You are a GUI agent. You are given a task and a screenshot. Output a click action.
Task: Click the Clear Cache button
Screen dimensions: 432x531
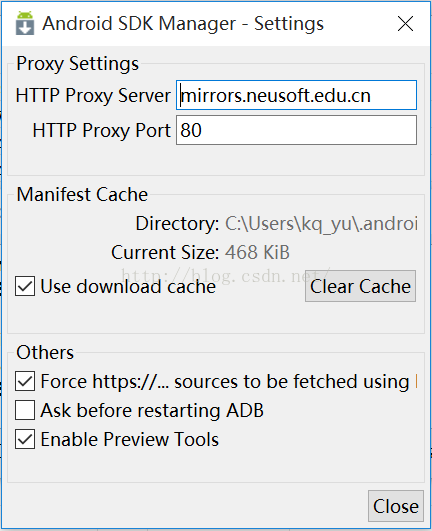click(x=360, y=286)
